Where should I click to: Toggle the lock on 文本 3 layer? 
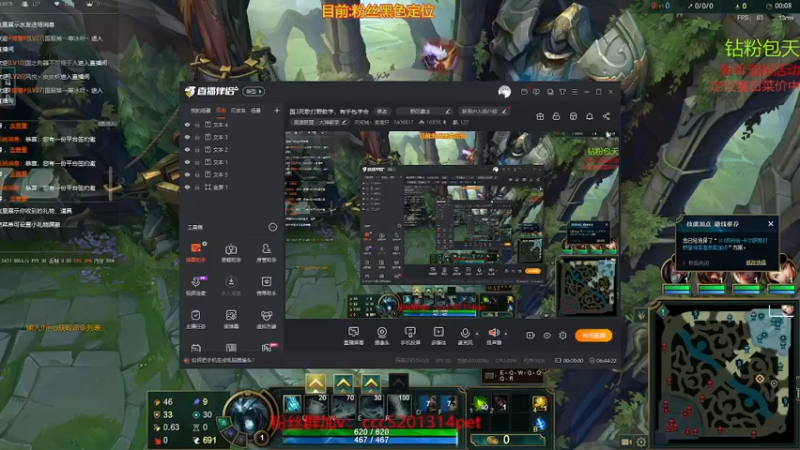coord(197,137)
